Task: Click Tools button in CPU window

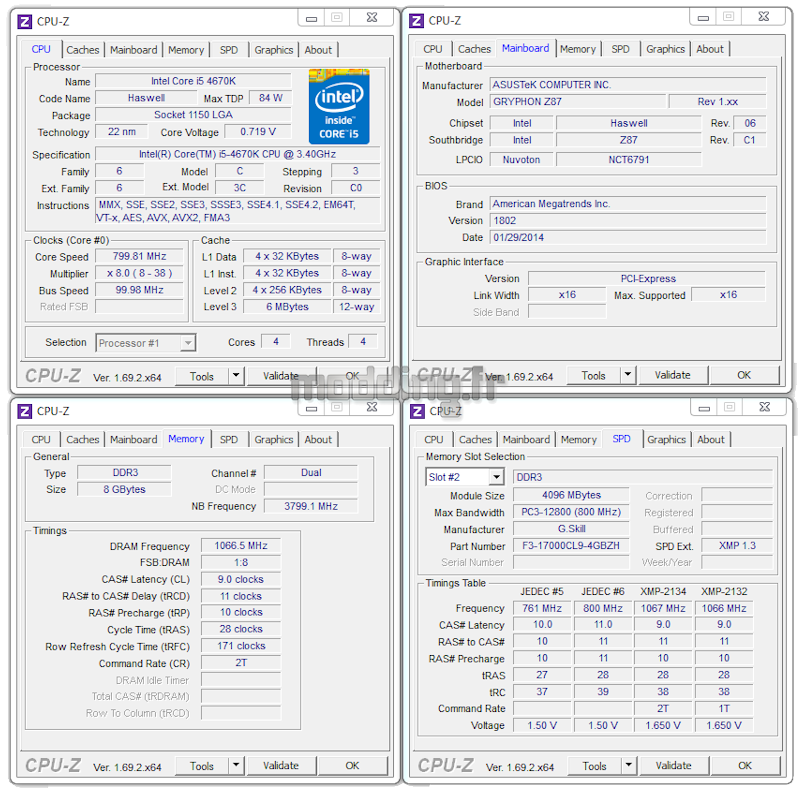Action: tap(202, 376)
